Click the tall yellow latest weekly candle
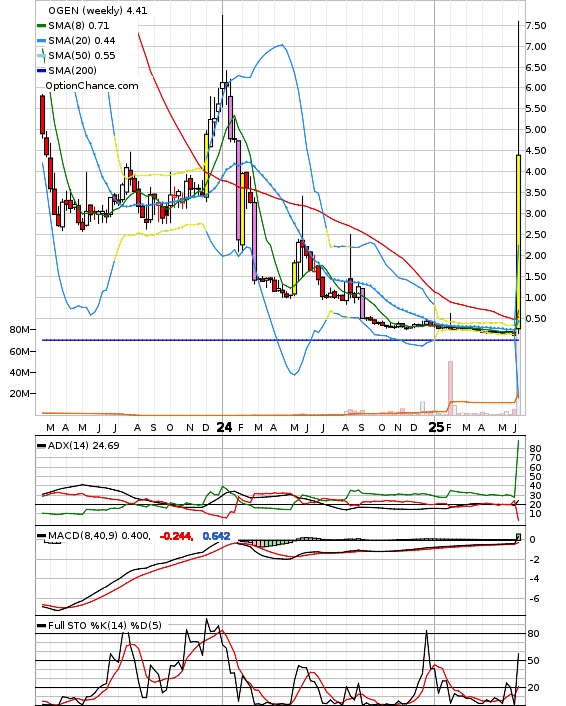Image resolution: width=566 pixels, height=706 pixels. click(x=518, y=241)
